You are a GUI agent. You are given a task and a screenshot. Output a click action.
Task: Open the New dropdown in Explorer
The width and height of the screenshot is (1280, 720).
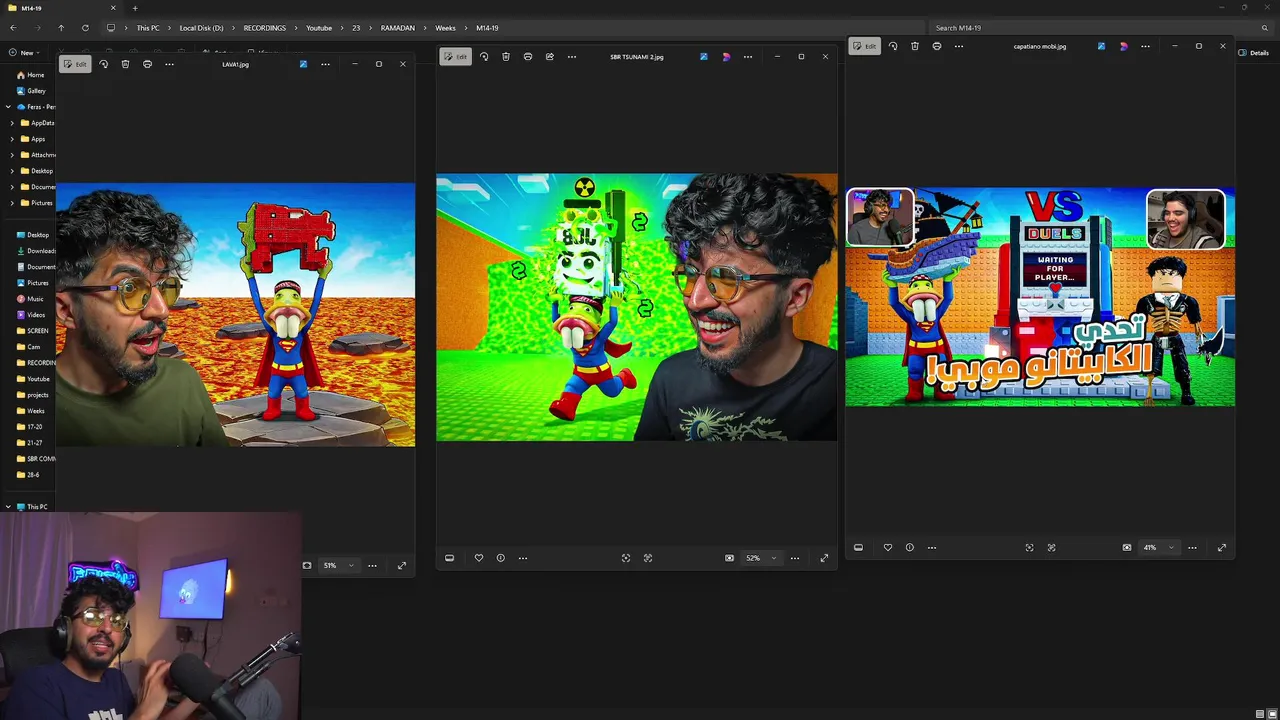[26, 52]
